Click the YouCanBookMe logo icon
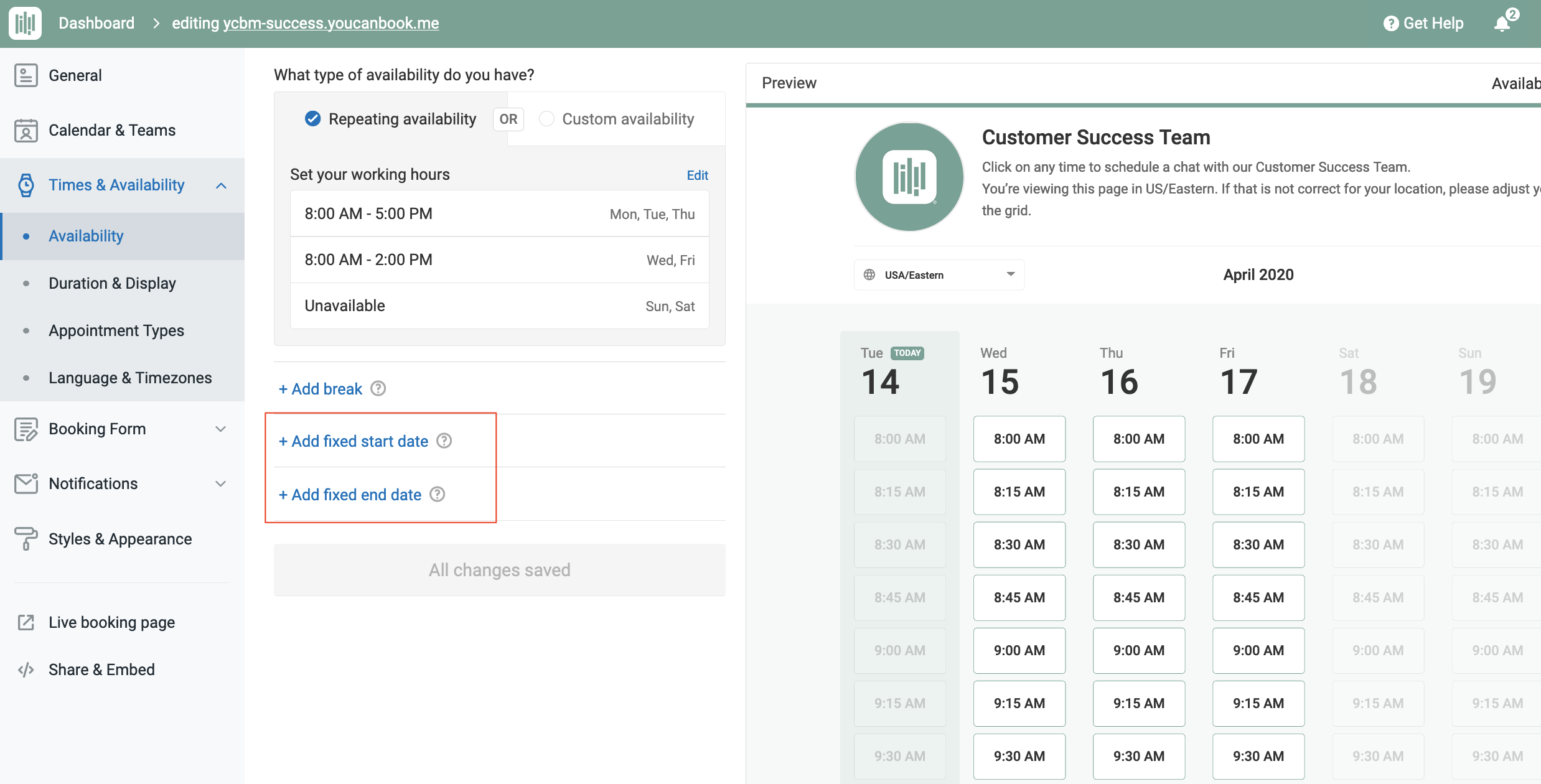This screenshot has width=1541, height=784. coord(25,24)
